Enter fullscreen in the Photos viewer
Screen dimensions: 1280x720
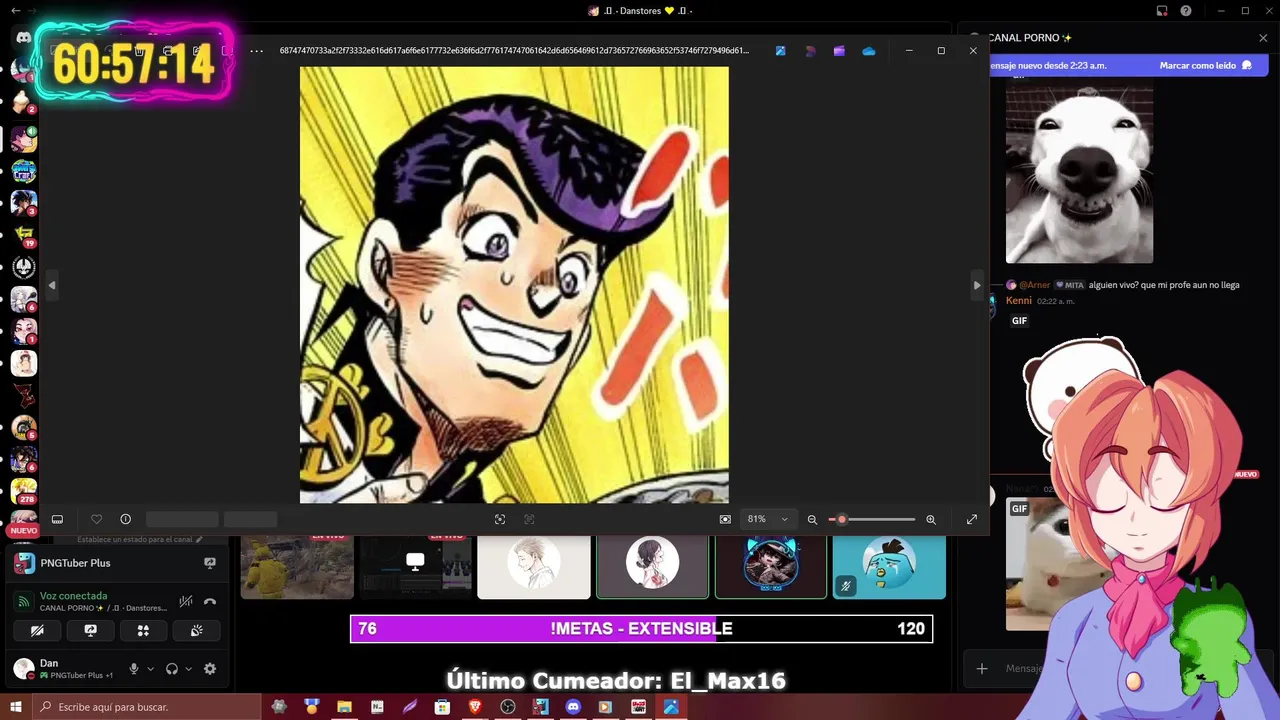point(971,519)
